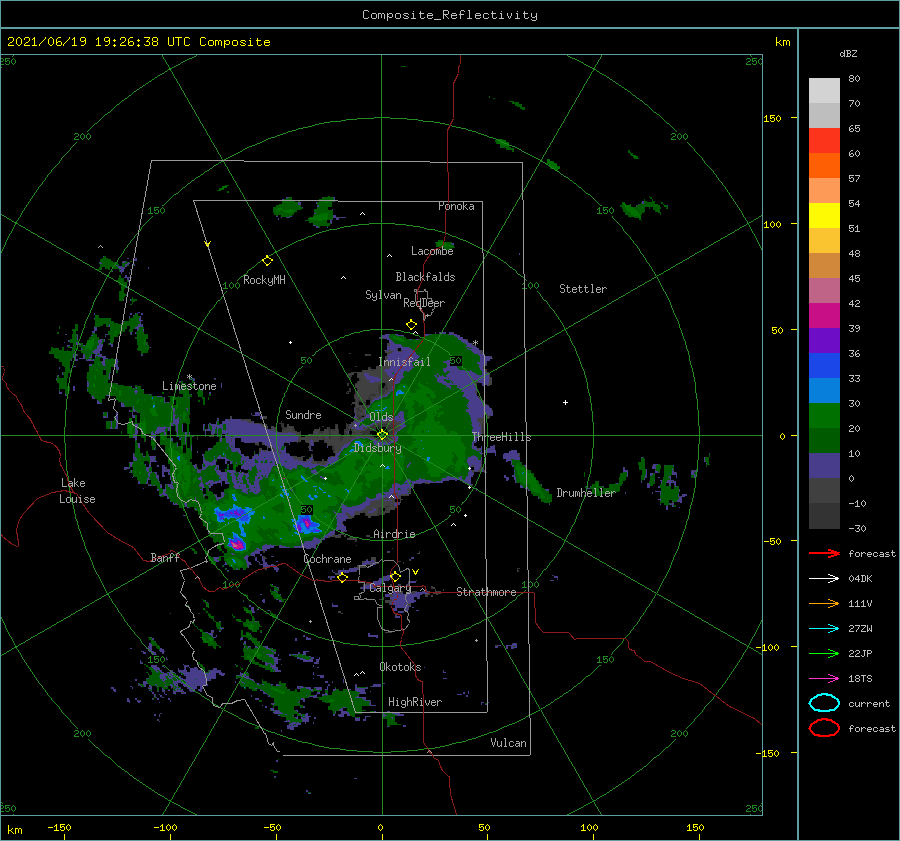
Task: Pick the purple 39-36 dBZ swatch
Action: click(x=824, y=341)
